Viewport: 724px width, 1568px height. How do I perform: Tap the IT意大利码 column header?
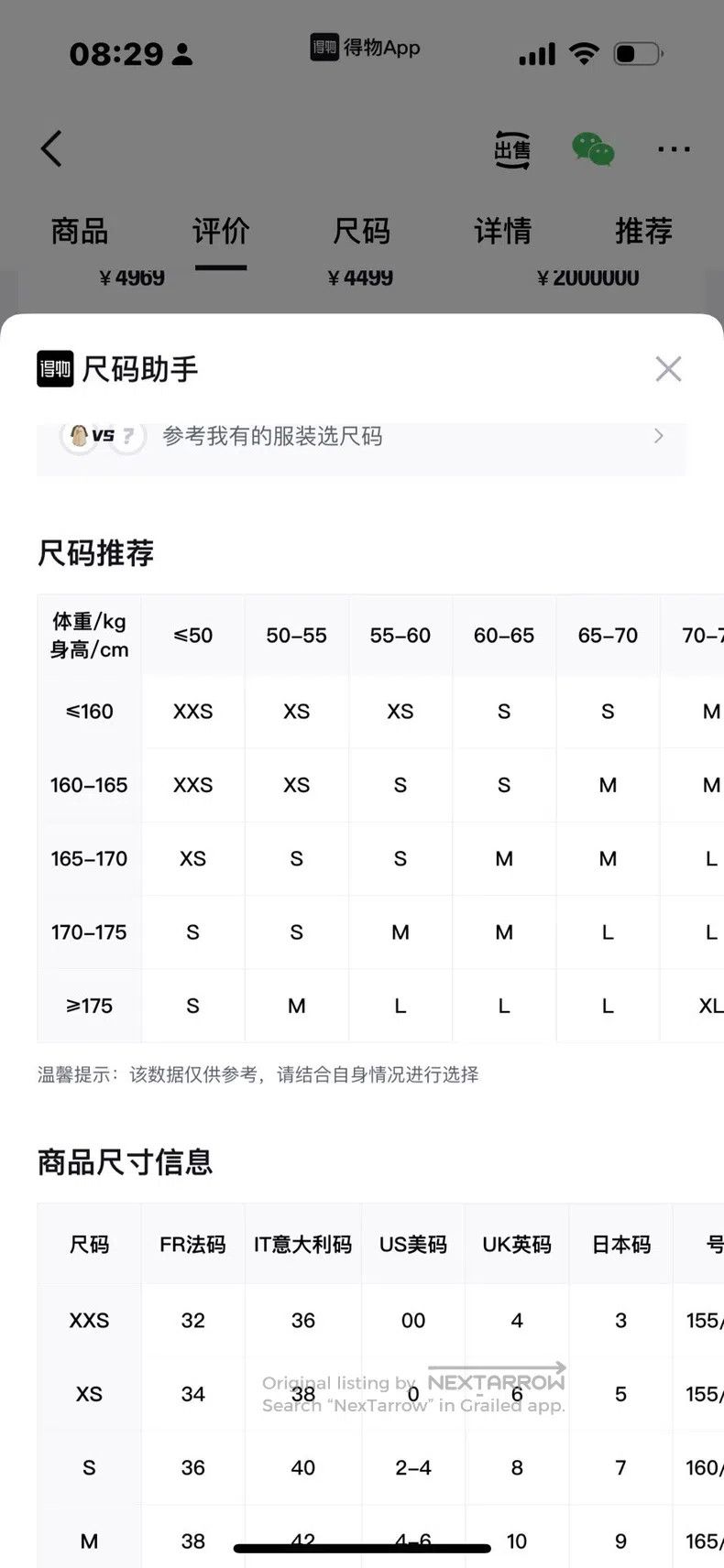click(x=302, y=1244)
